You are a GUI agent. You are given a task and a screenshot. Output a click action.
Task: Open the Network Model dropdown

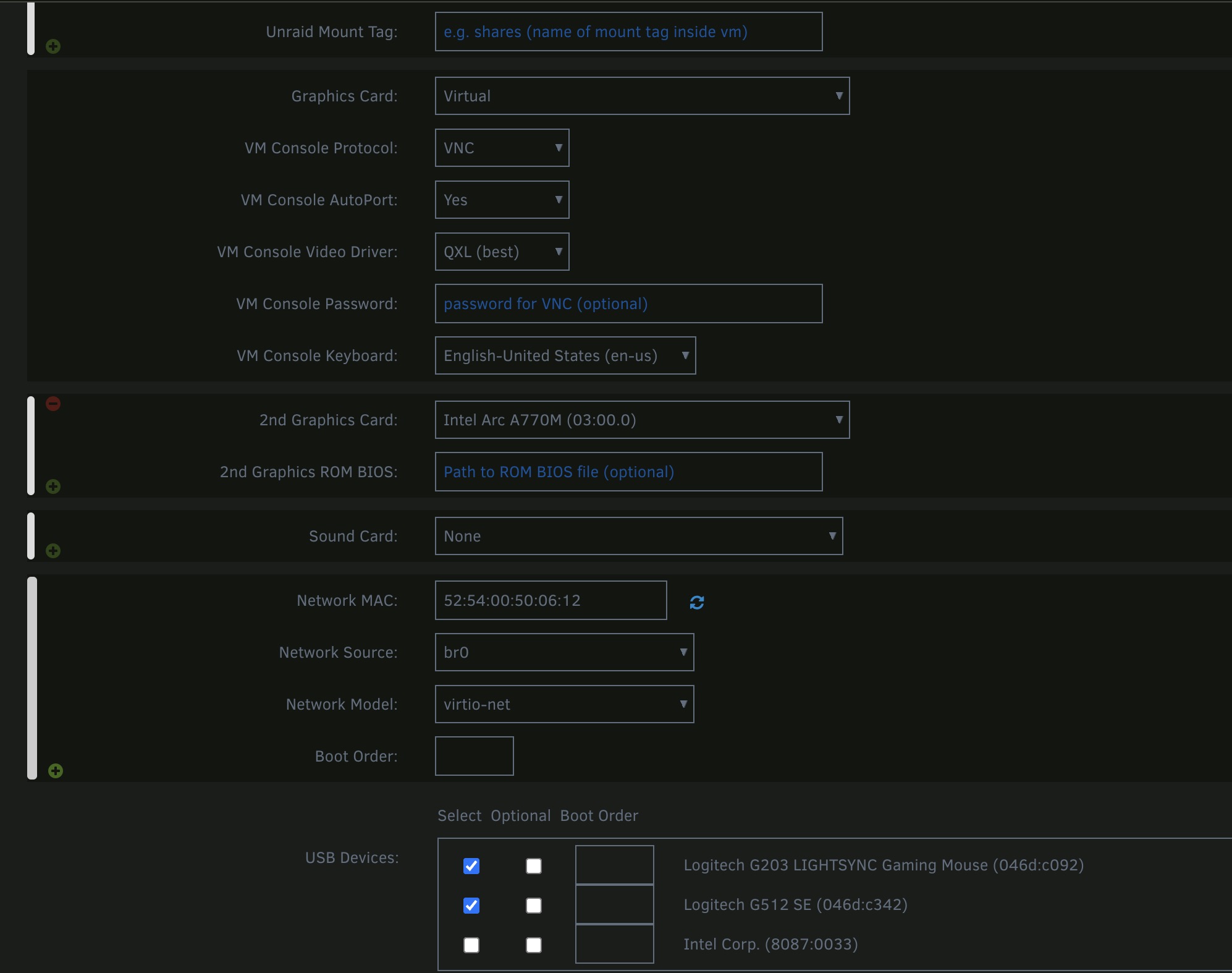pos(564,704)
